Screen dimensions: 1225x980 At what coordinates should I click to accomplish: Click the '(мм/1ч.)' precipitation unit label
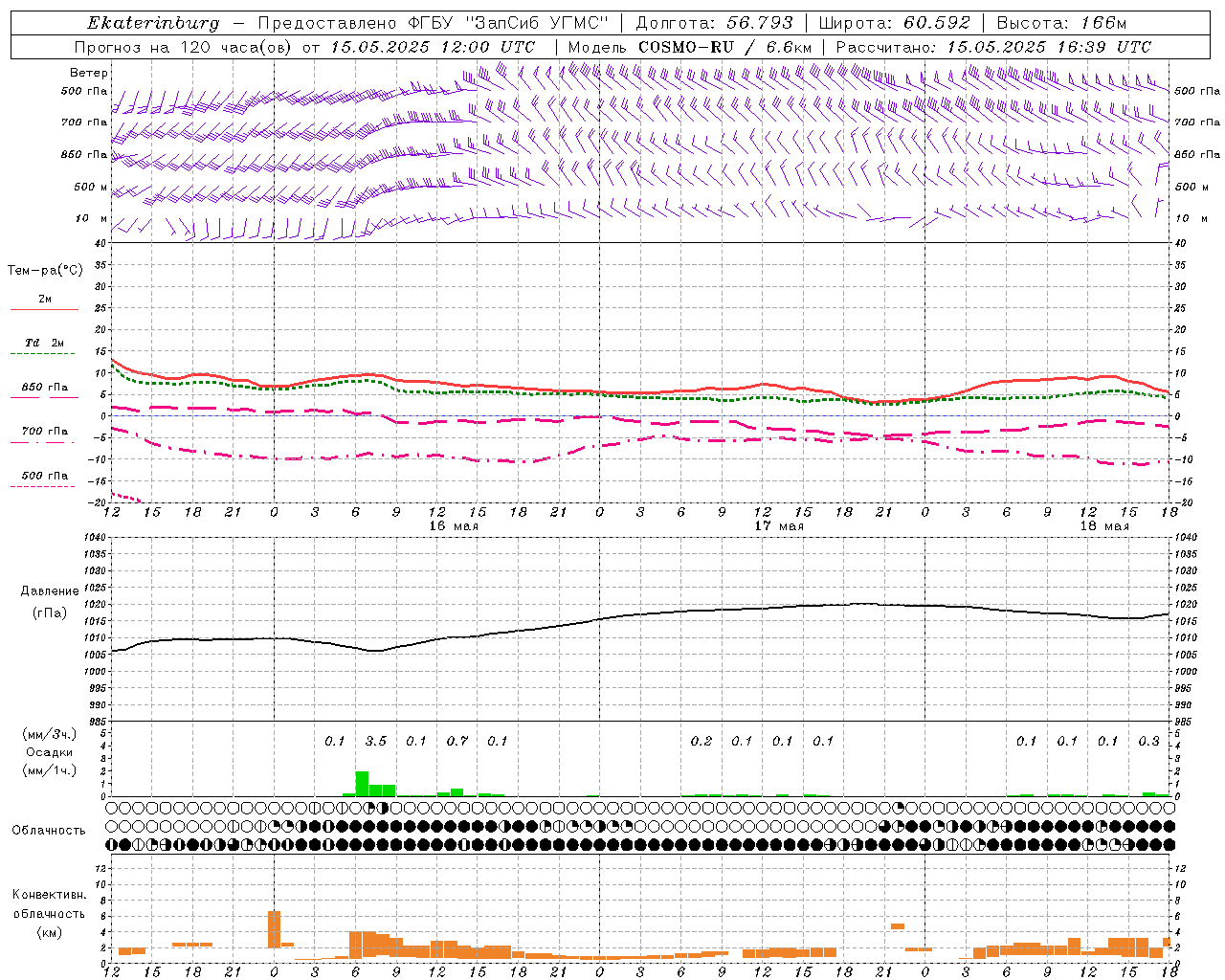[x=49, y=770]
